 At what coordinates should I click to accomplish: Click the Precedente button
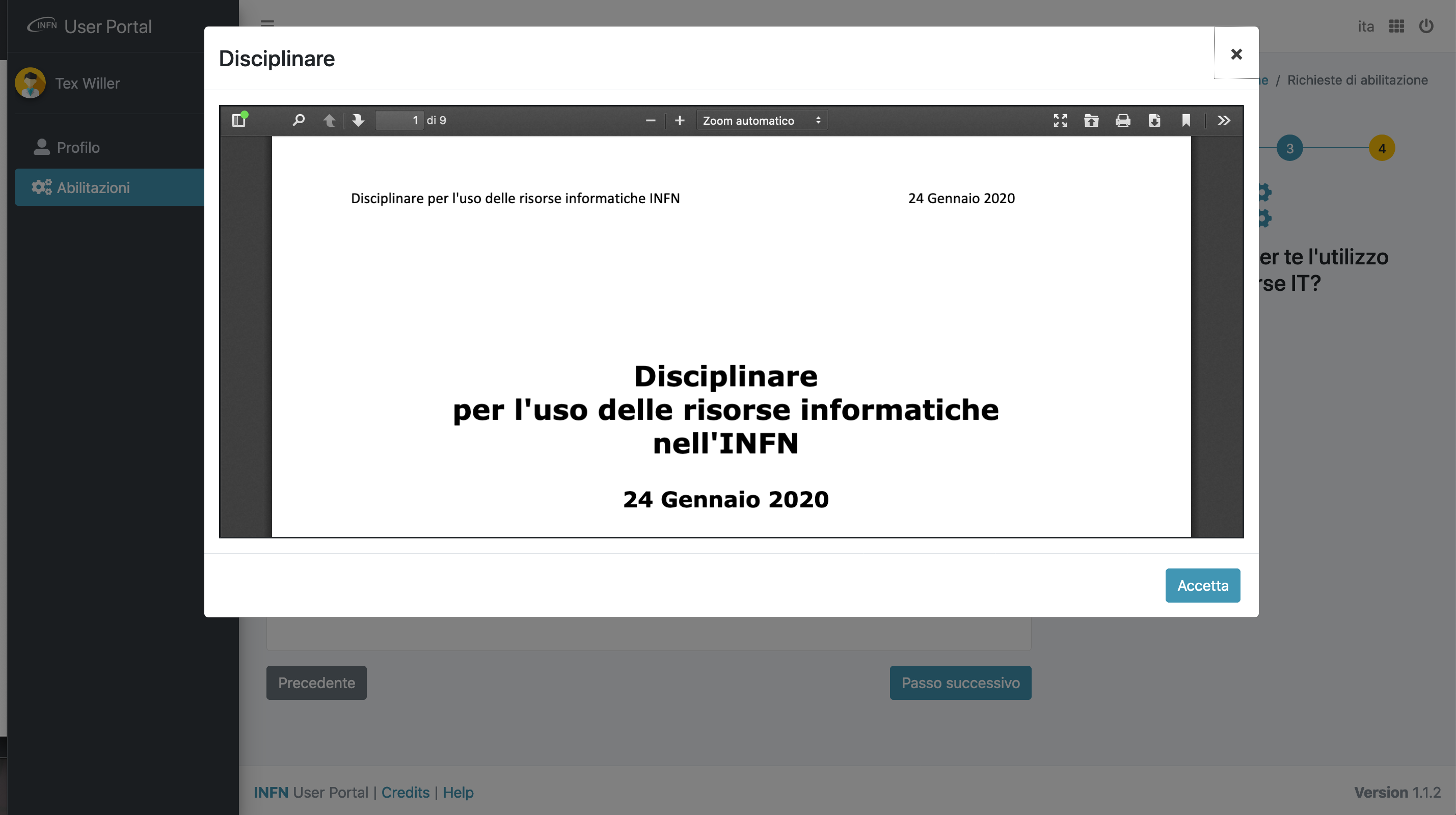(x=316, y=683)
